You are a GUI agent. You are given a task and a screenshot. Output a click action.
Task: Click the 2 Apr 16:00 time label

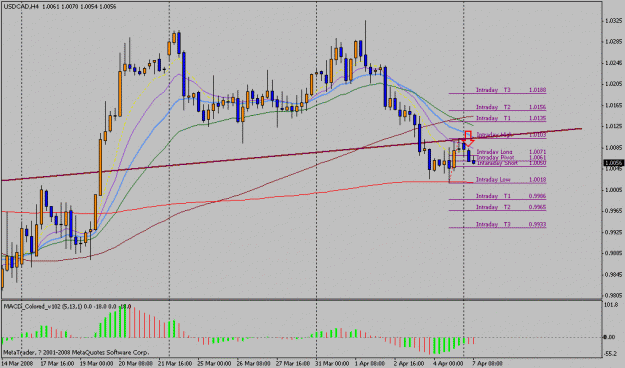click(410, 364)
